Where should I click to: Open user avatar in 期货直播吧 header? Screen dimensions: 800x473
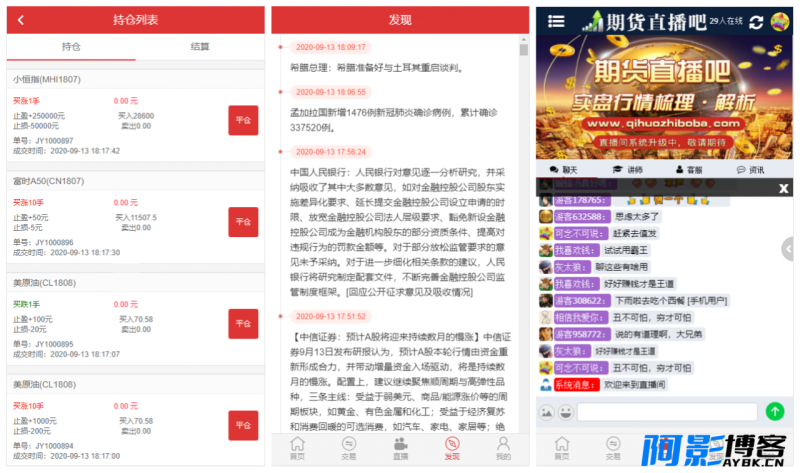pos(780,21)
